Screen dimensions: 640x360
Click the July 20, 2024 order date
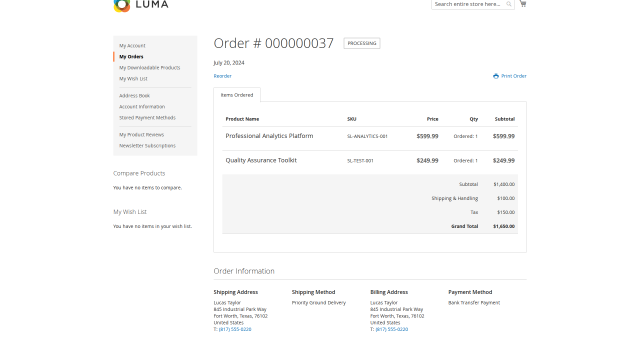point(229,63)
